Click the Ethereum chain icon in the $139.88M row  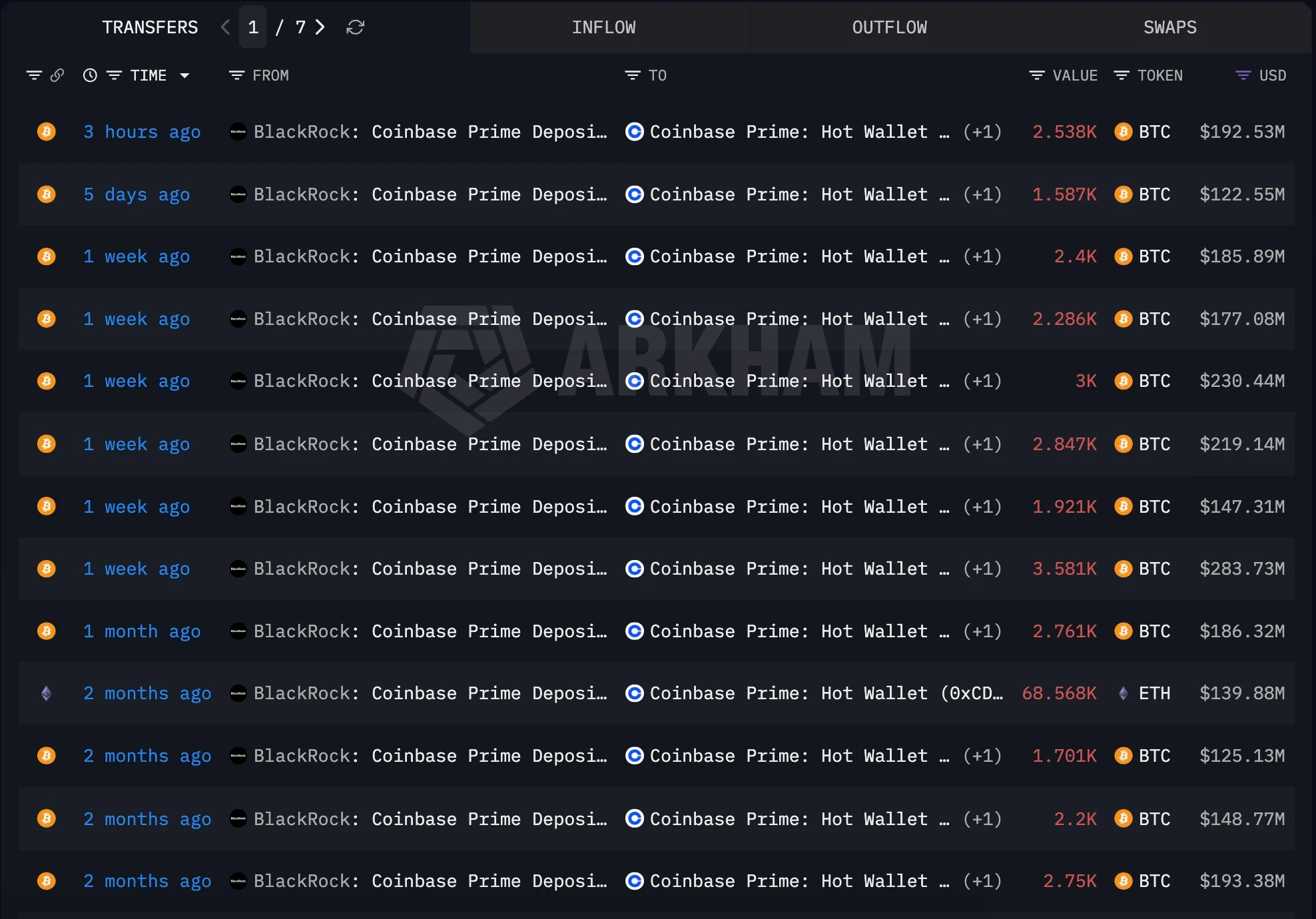(x=47, y=693)
